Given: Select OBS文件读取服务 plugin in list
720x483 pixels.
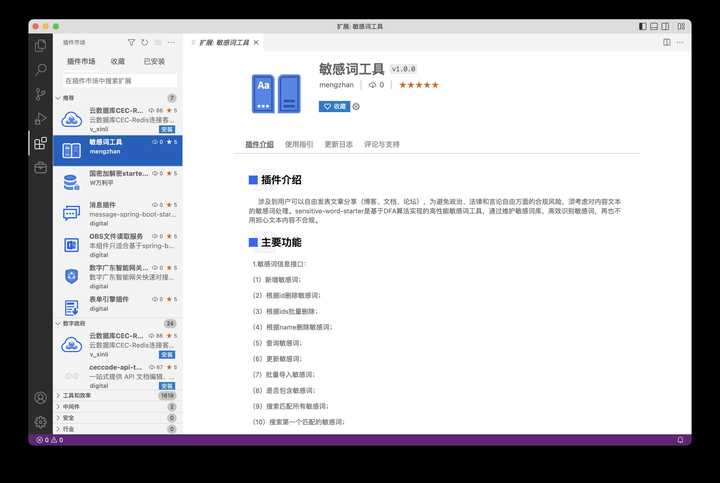Looking at the screenshot, I should [118, 245].
